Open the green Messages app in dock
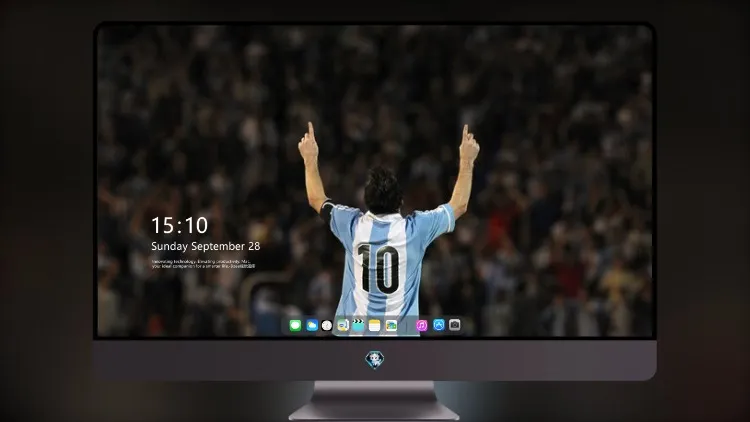The height and width of the screenshot is (422, 750). tap(295, 325)
